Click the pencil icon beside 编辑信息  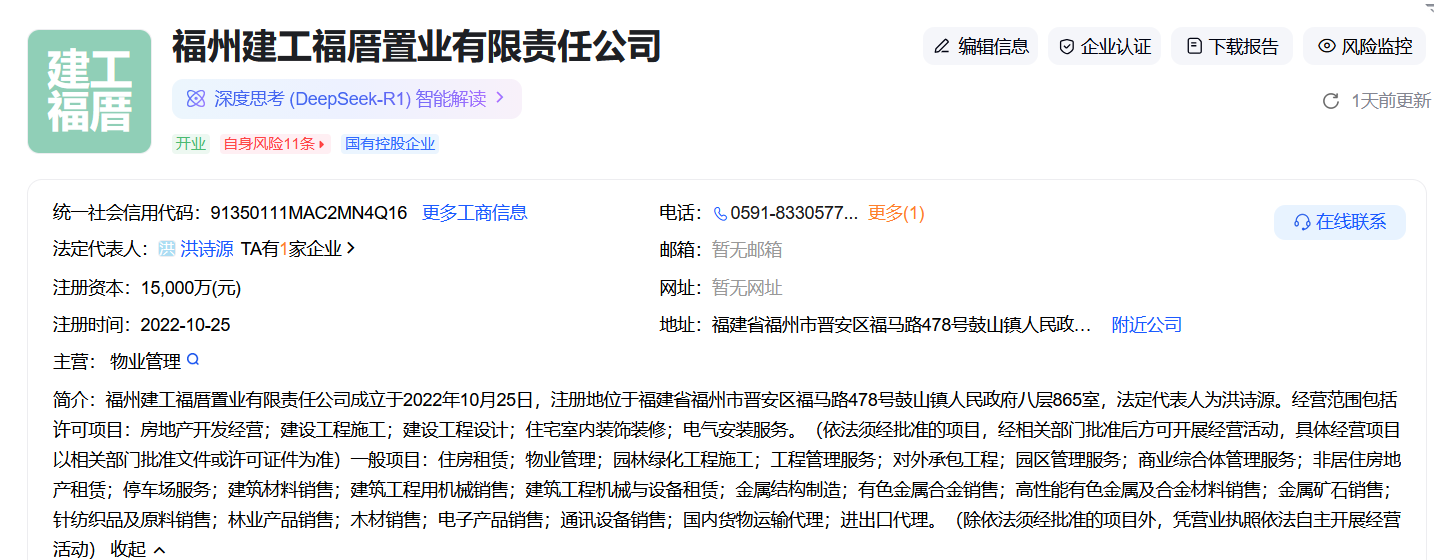(x=941, y=47)
